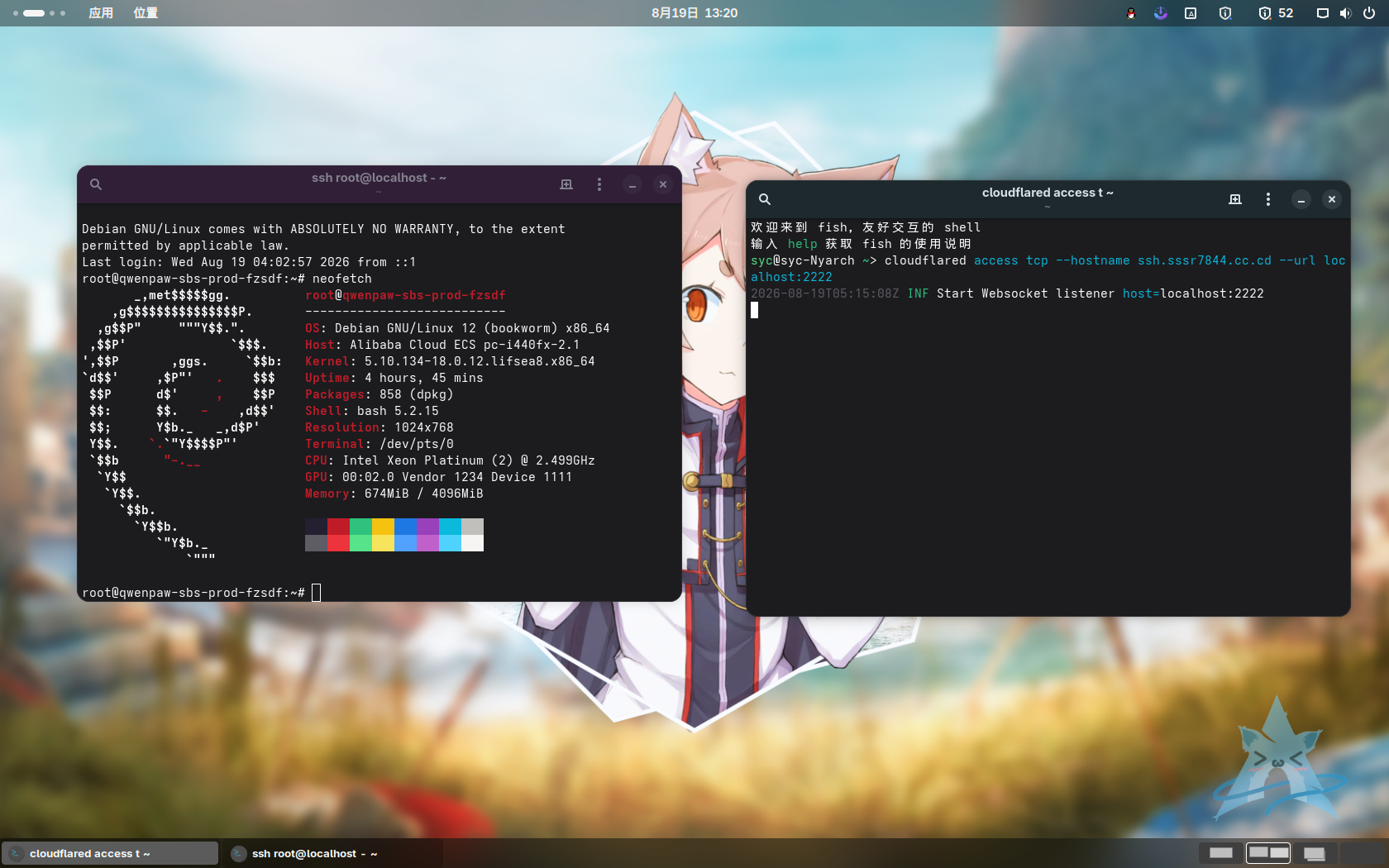This screenshot has width=1389, height=868.
Task: Open search in the cloudflared access terminal
Action: 765,199
